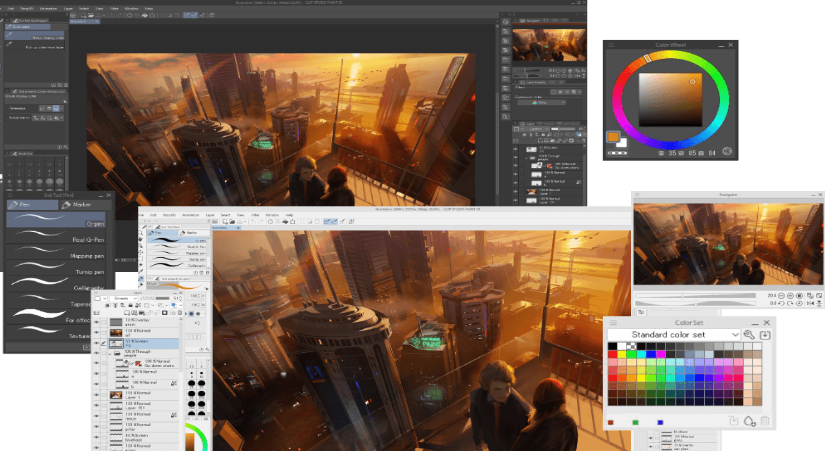Switch to the Marker tab in the dark Sub Tool panel
Viewport: 825px width, 451px height.
[x=84, y=204]
